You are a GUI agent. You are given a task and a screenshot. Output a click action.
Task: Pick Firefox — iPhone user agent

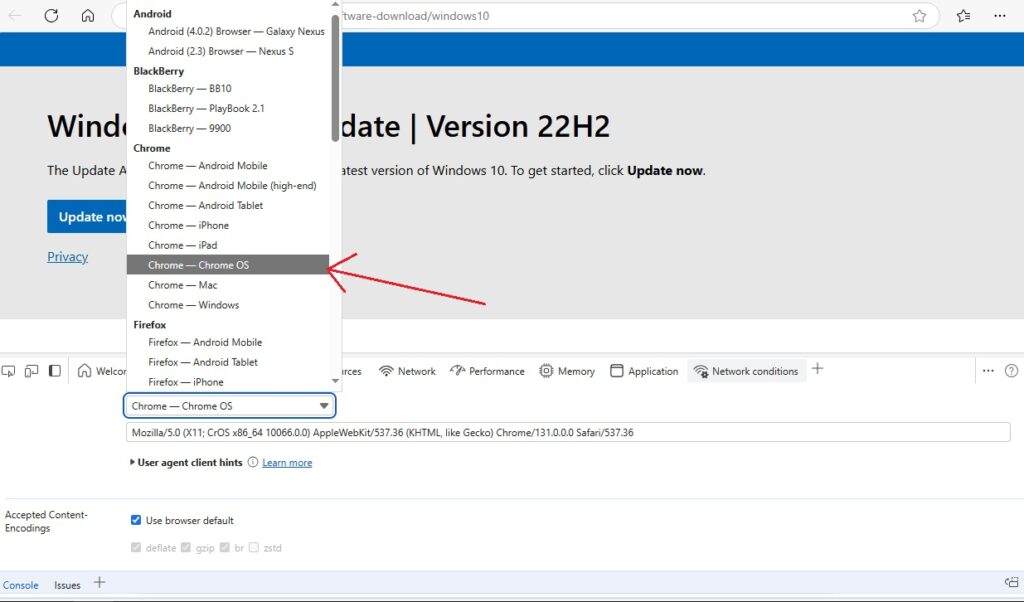(228, 382)
